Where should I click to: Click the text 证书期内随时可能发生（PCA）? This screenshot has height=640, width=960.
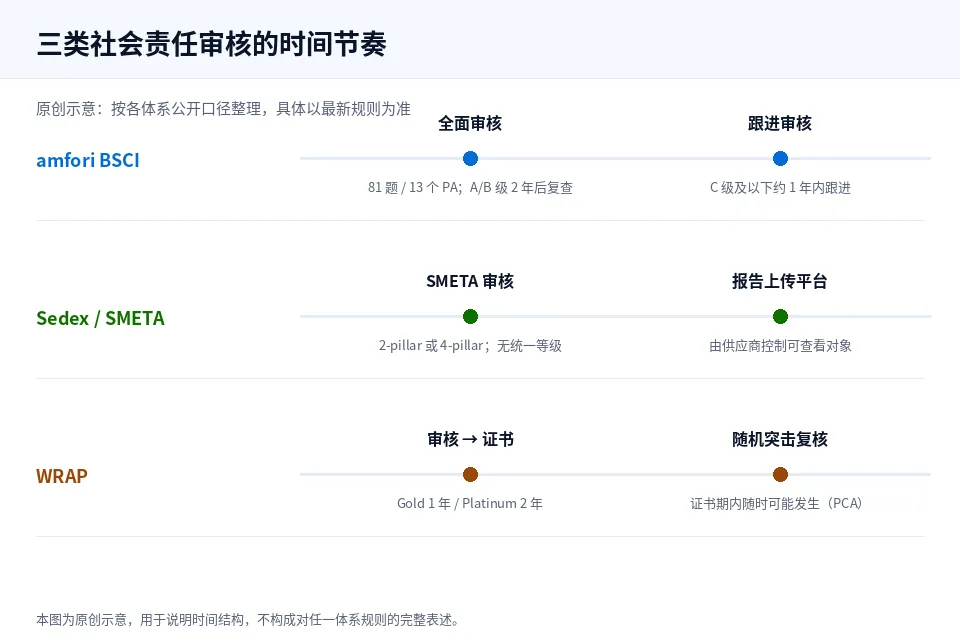[776, 503]
